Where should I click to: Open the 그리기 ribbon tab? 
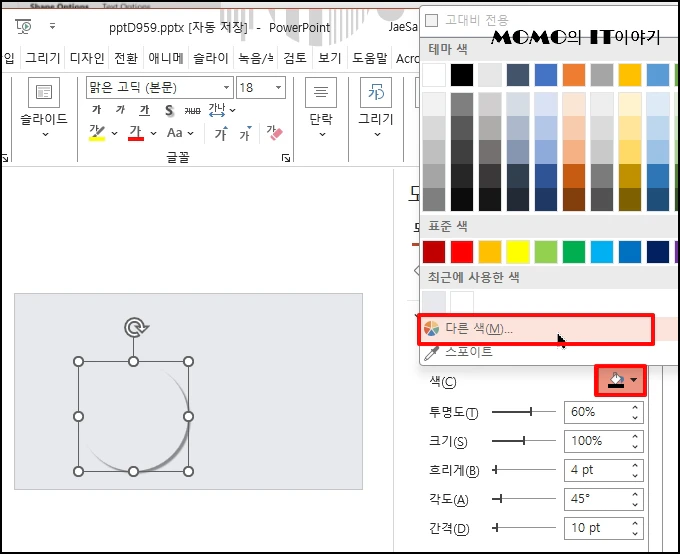click(x=42, y=58)
